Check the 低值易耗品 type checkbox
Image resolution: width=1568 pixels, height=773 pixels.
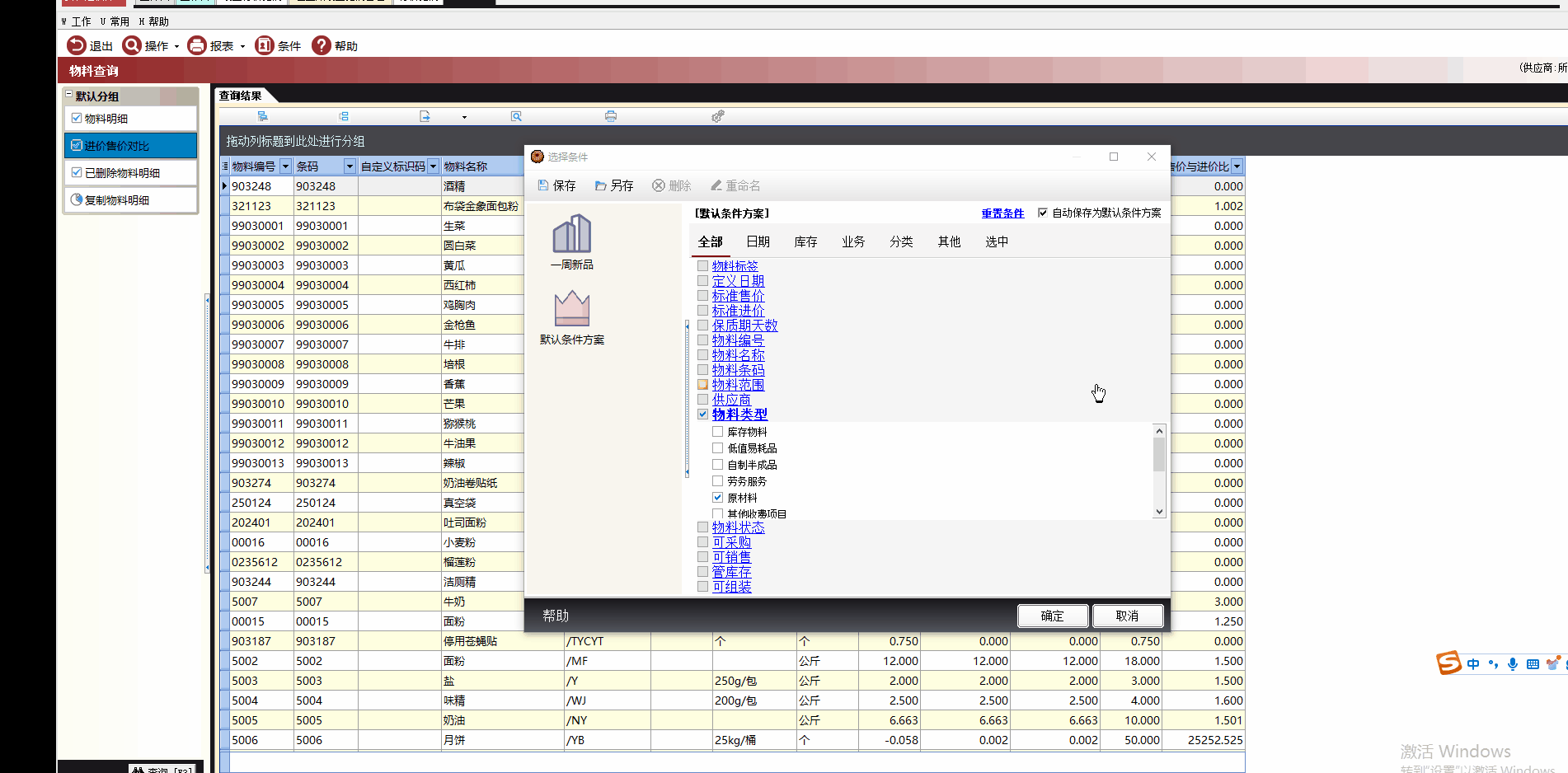pos(717,447)
